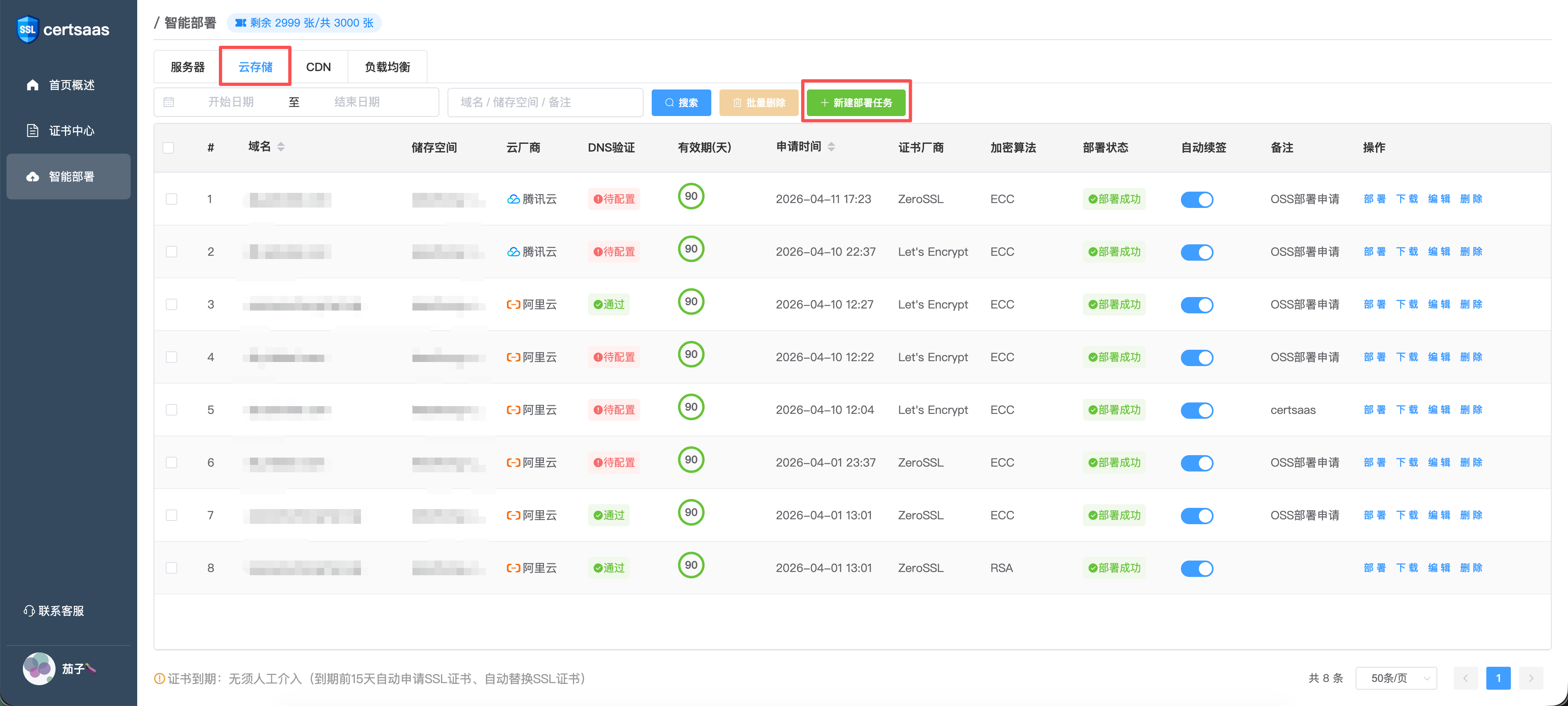This screenshot has height=706, width=1568.
Task: Go to the previous page arrow
Action: [1465, 678]
